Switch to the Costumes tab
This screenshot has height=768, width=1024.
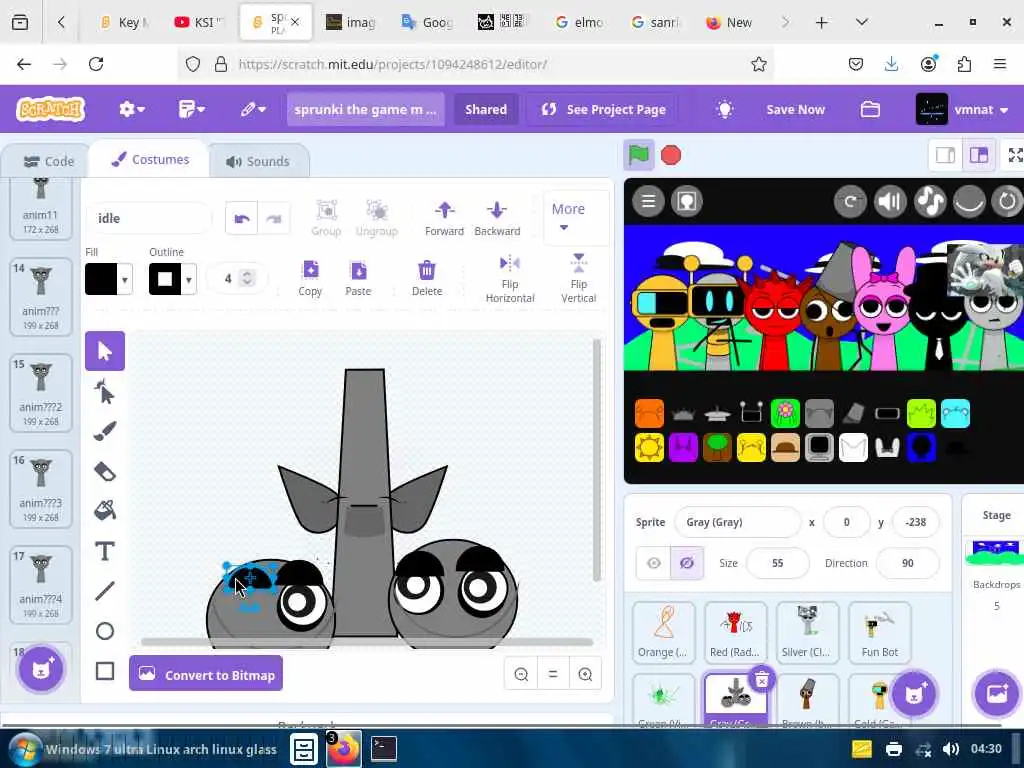coord(150,159)
